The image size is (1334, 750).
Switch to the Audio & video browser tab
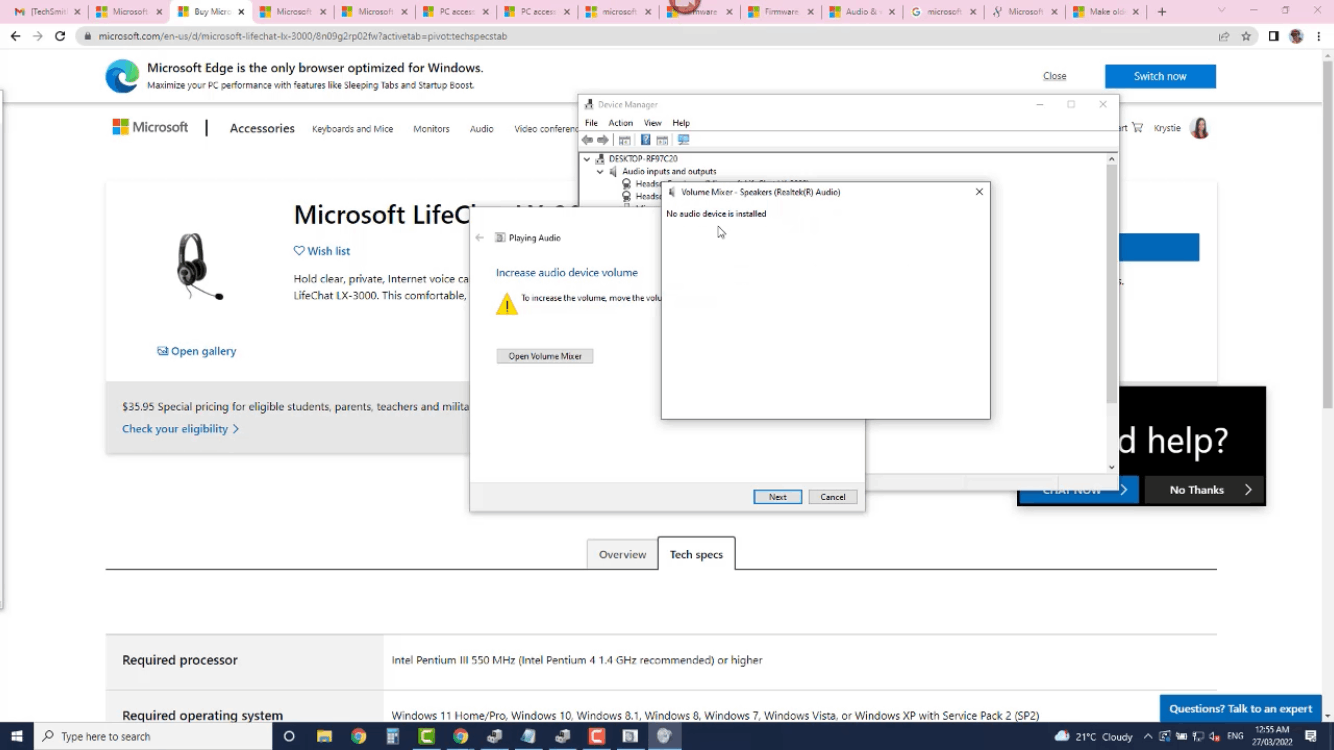[x=861, y=12]
